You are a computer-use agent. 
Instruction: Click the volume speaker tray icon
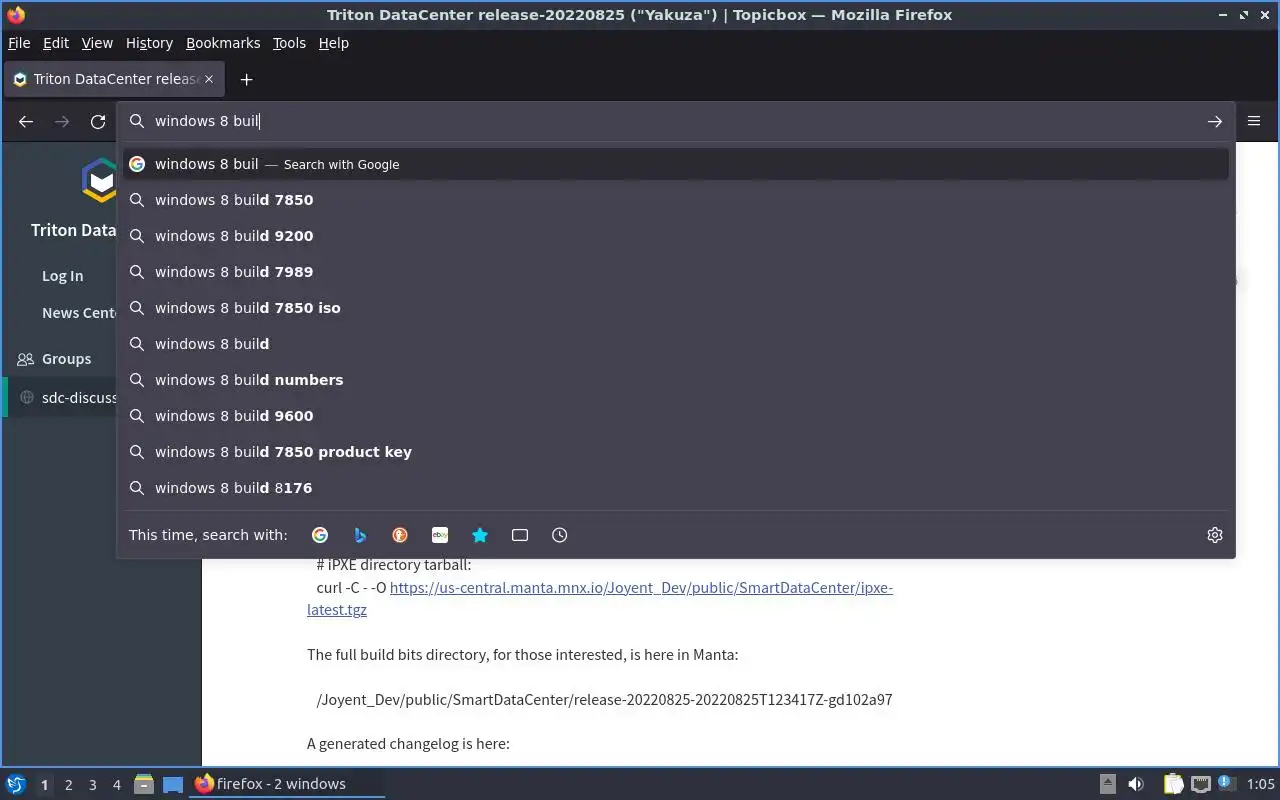(1136, 784)
